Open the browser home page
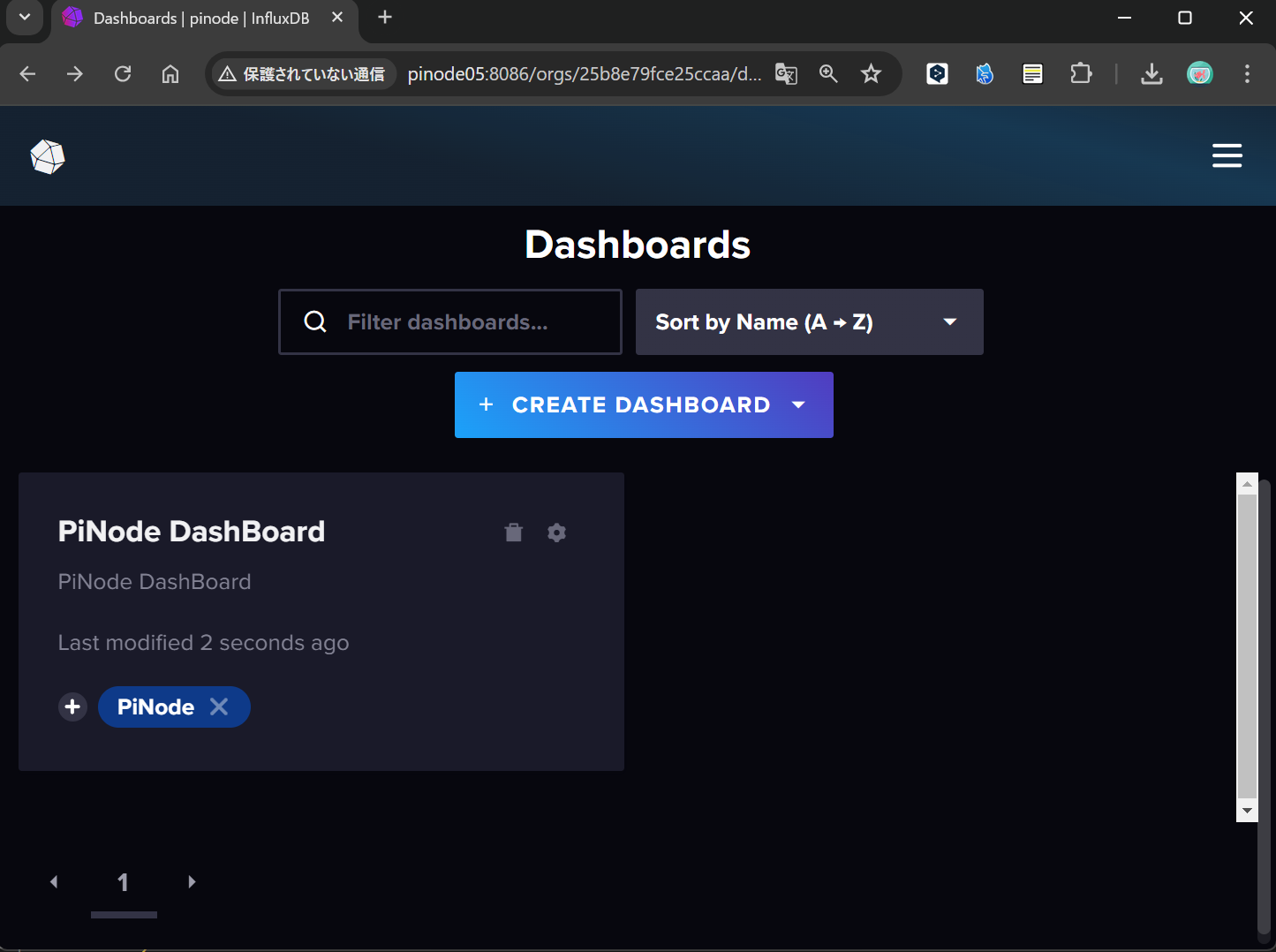 [x=170, y=74]
